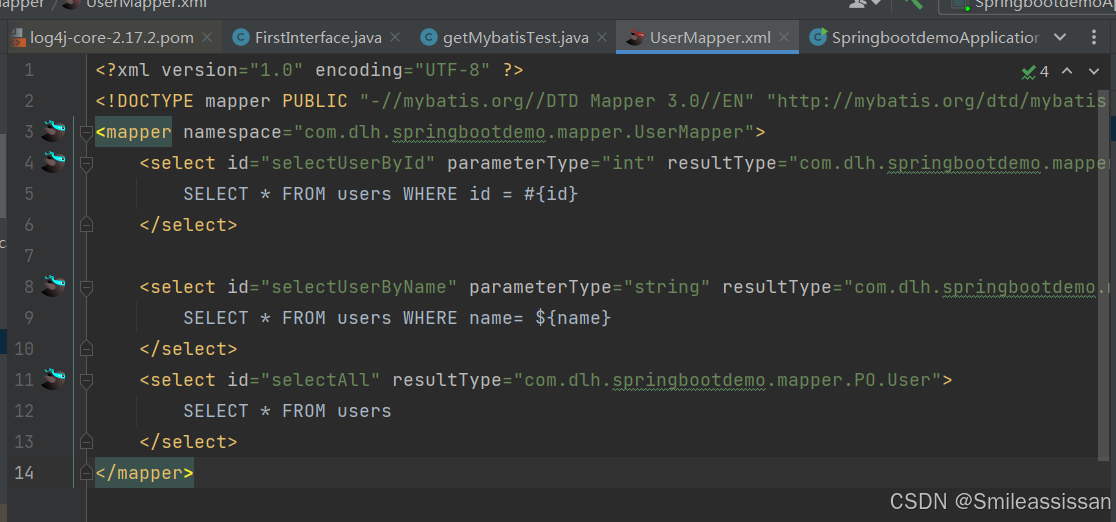
Task: Click the MyBatis gutter icon on line 3
Action: (53, 131)
